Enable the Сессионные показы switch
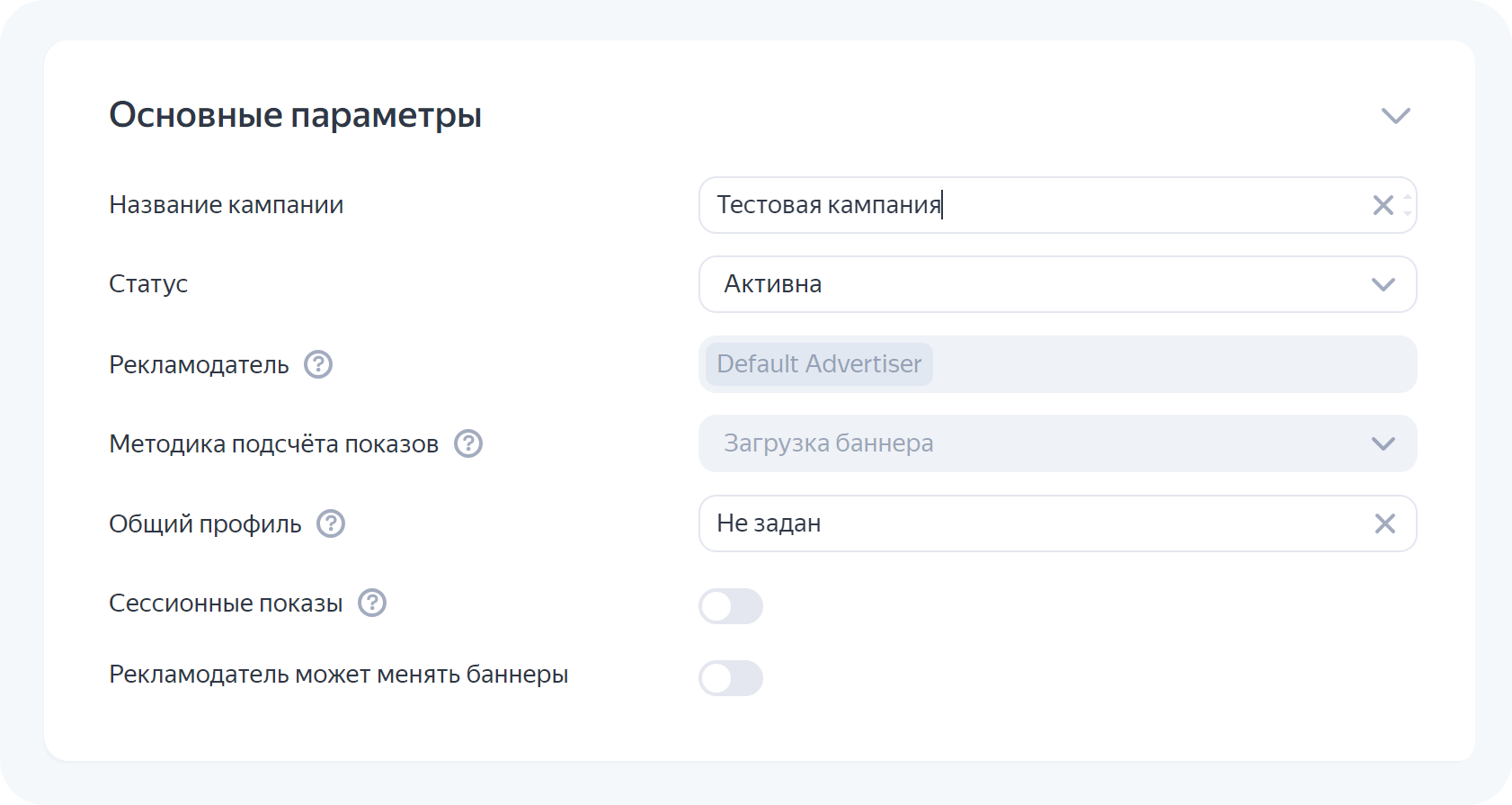The image size is (1512, 805). pyautogui.click(x=731, y=606)
